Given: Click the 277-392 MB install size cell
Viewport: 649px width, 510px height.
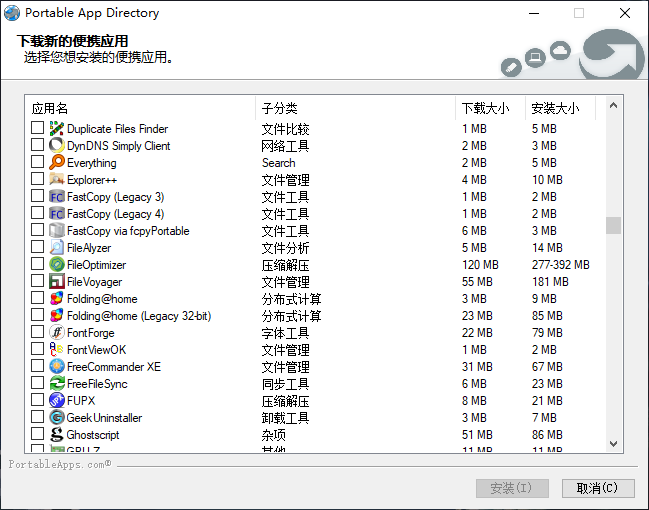Looking at the screenshot, I should click(560, 265).
